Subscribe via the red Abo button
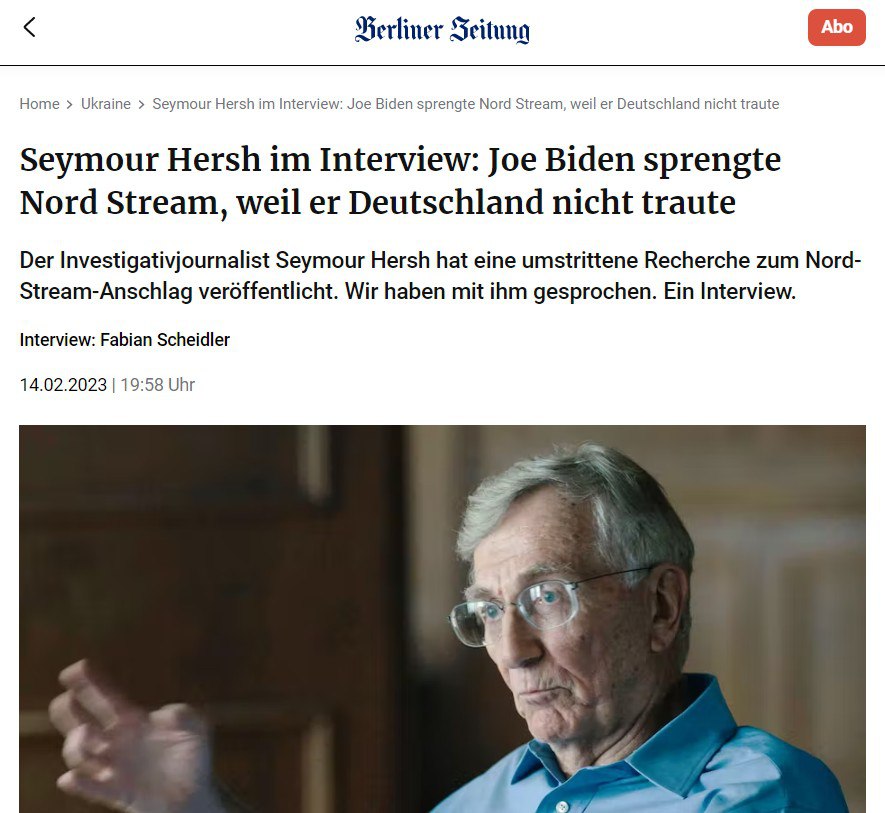Screen dimensions: 885x813 pos(836,27)
